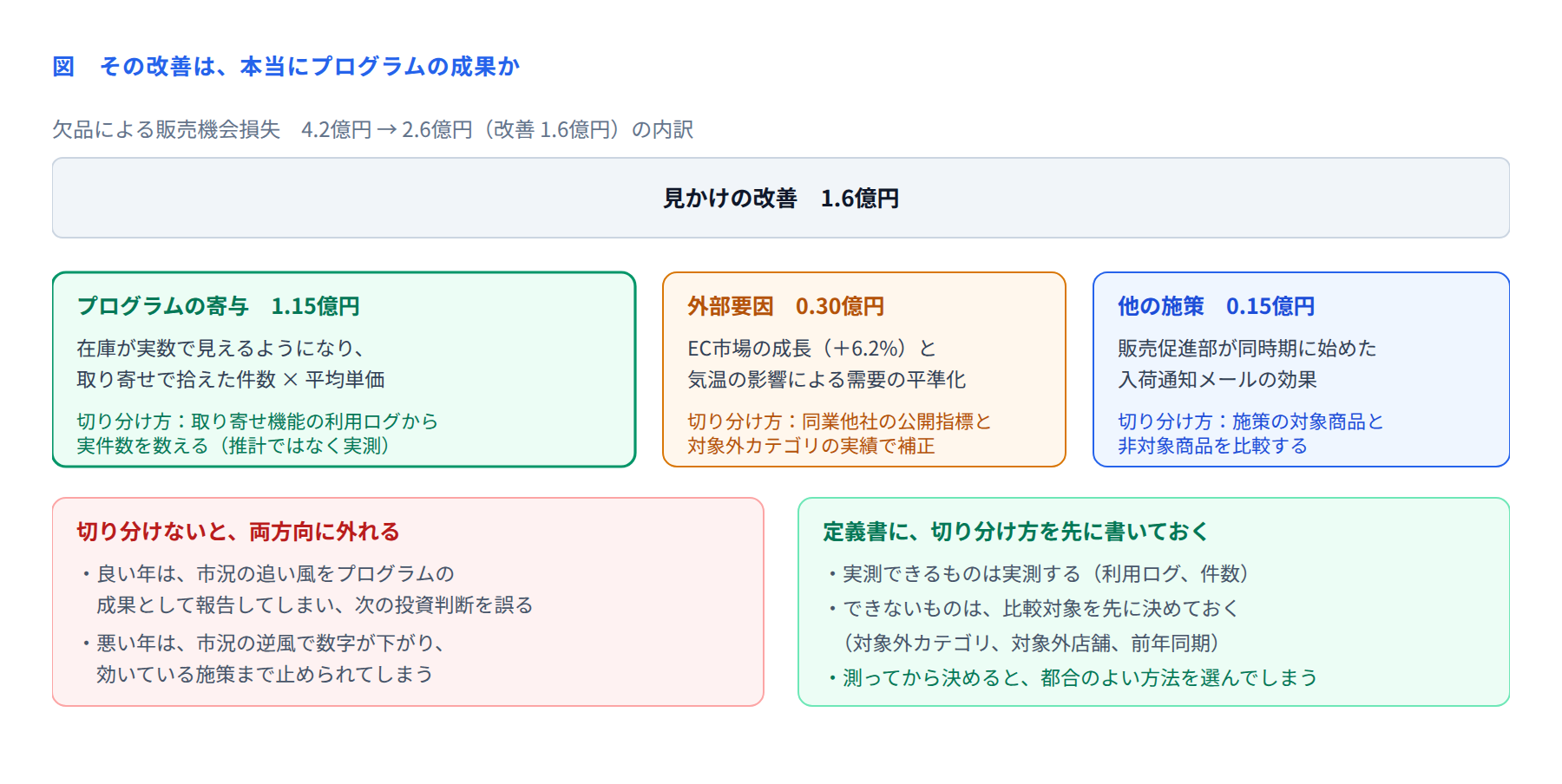
Task: Click line 販売促進部が同時期に始めた
Action: [1248, 348]
